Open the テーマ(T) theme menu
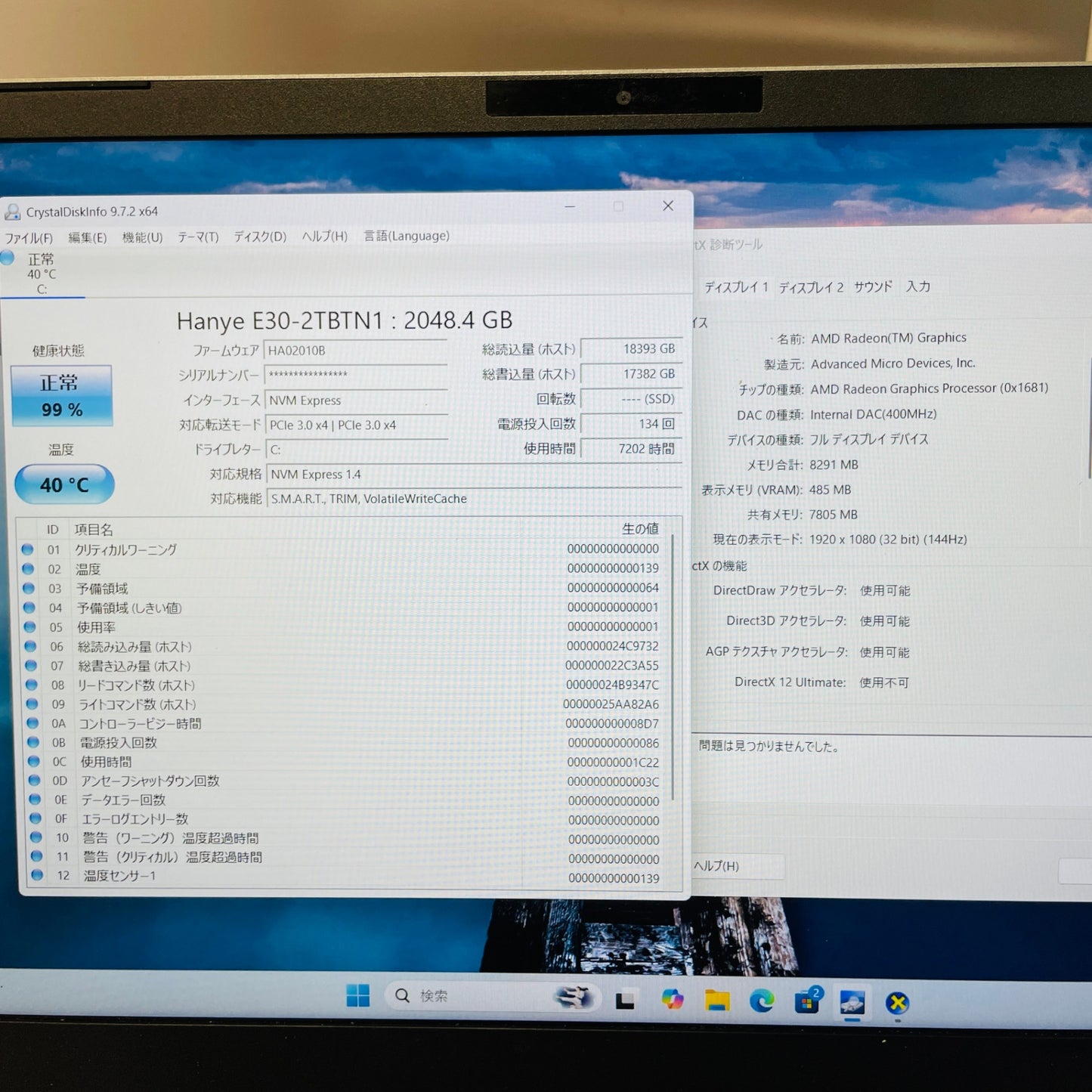This screenshot has width=1092, height=1092. [x=198, y=236]
